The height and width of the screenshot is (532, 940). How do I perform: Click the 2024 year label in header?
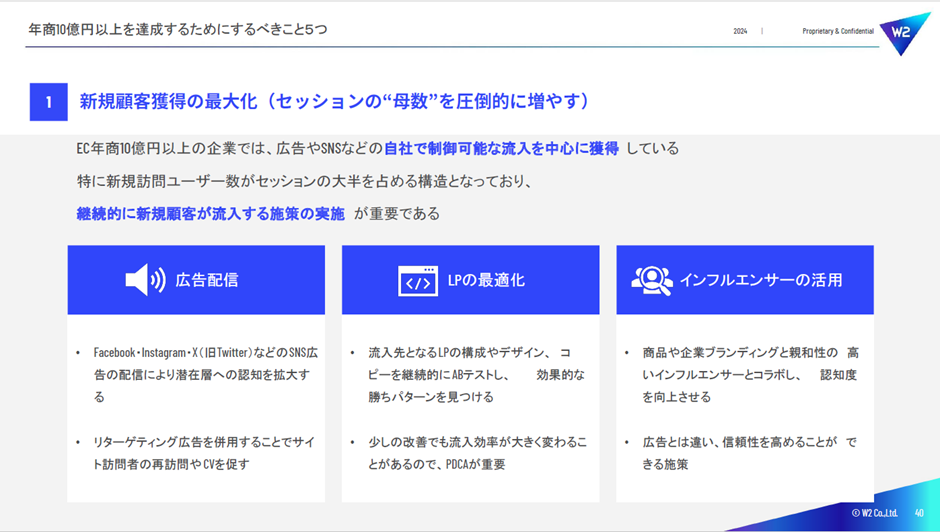coord(740,31)
